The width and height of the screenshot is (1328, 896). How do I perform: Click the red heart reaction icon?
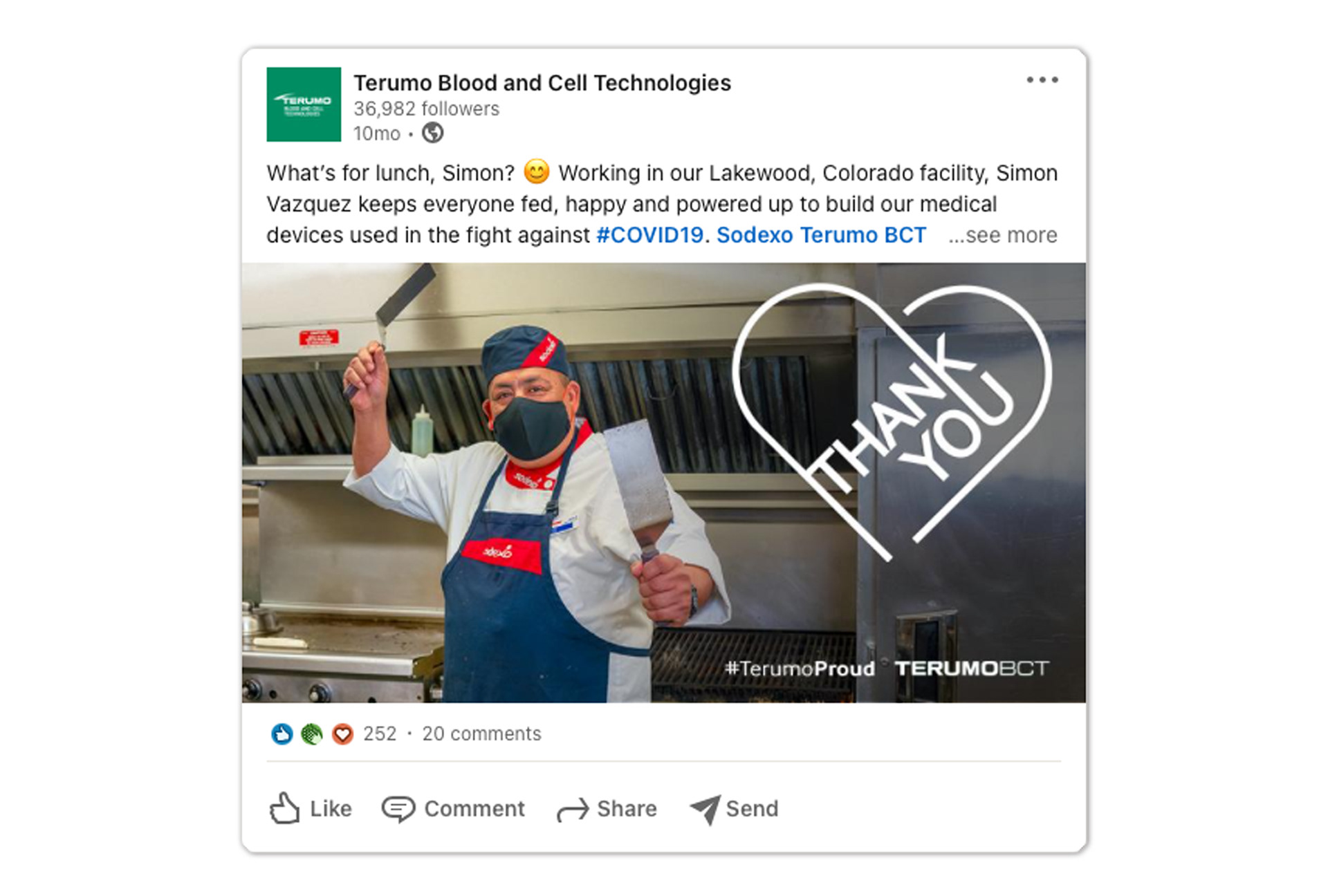pos(342,734)
